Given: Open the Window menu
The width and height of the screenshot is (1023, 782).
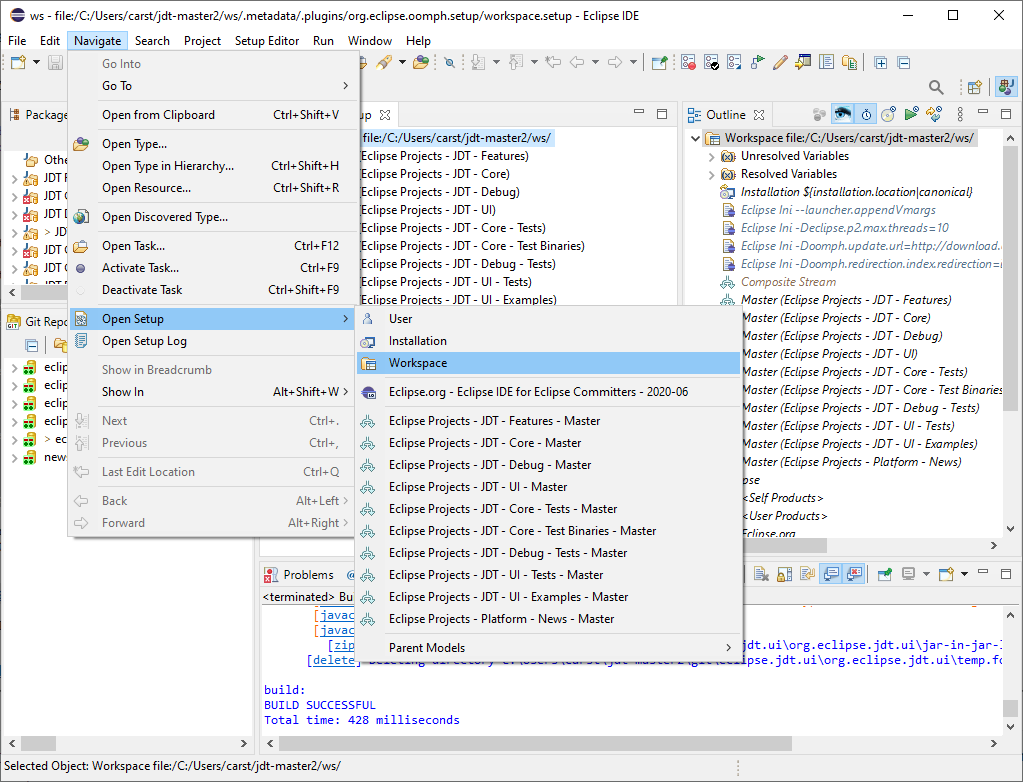Looking at the screenshot, I should [369, 40].
